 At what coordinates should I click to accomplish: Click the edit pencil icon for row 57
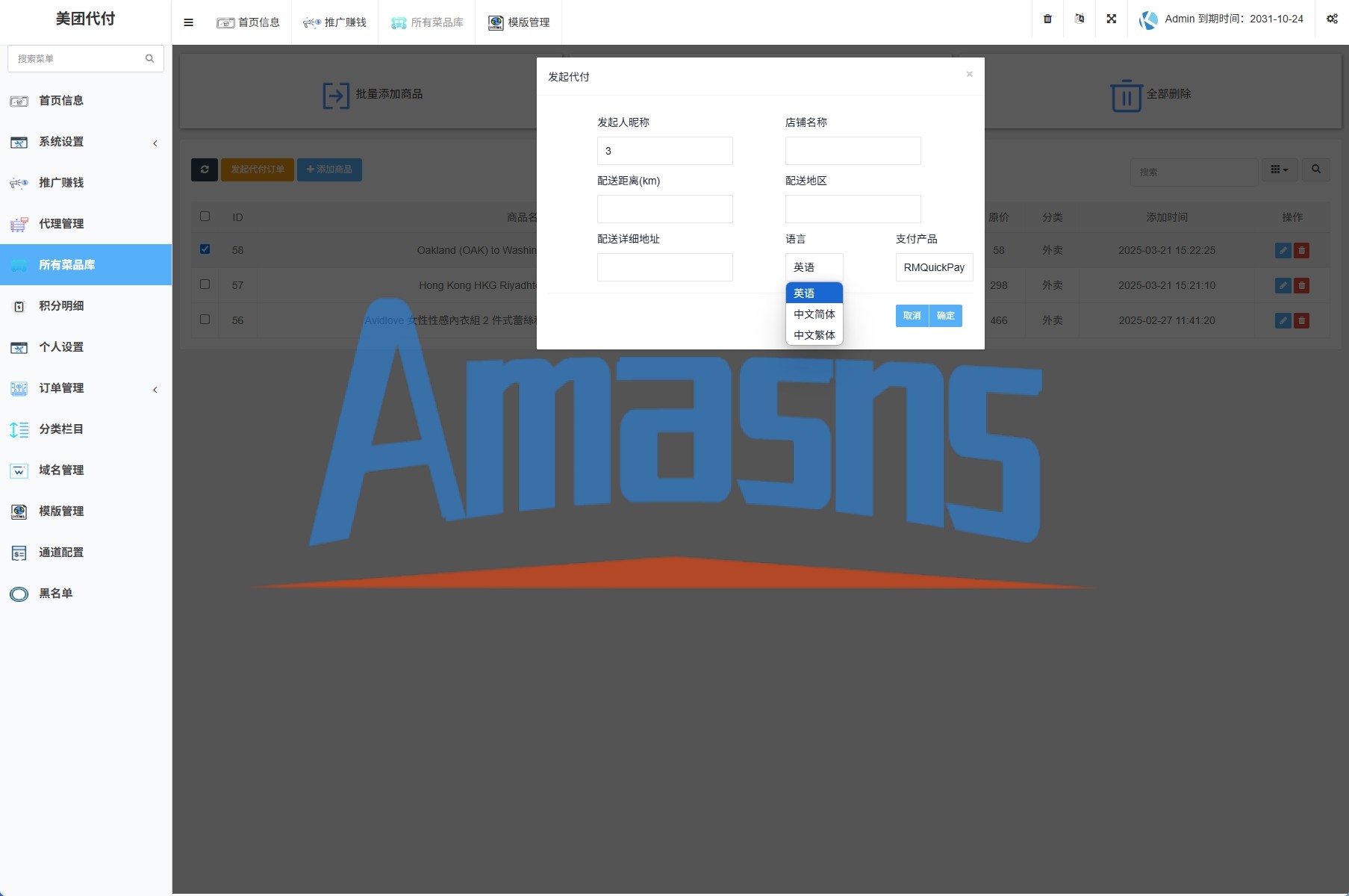tap(1283, 285)
